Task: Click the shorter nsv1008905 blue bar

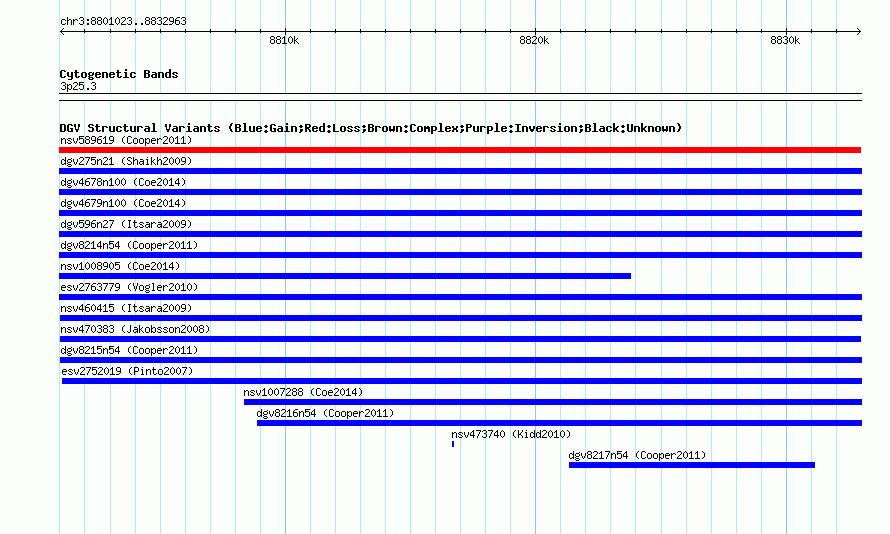Action: click(x=345, y=276)
